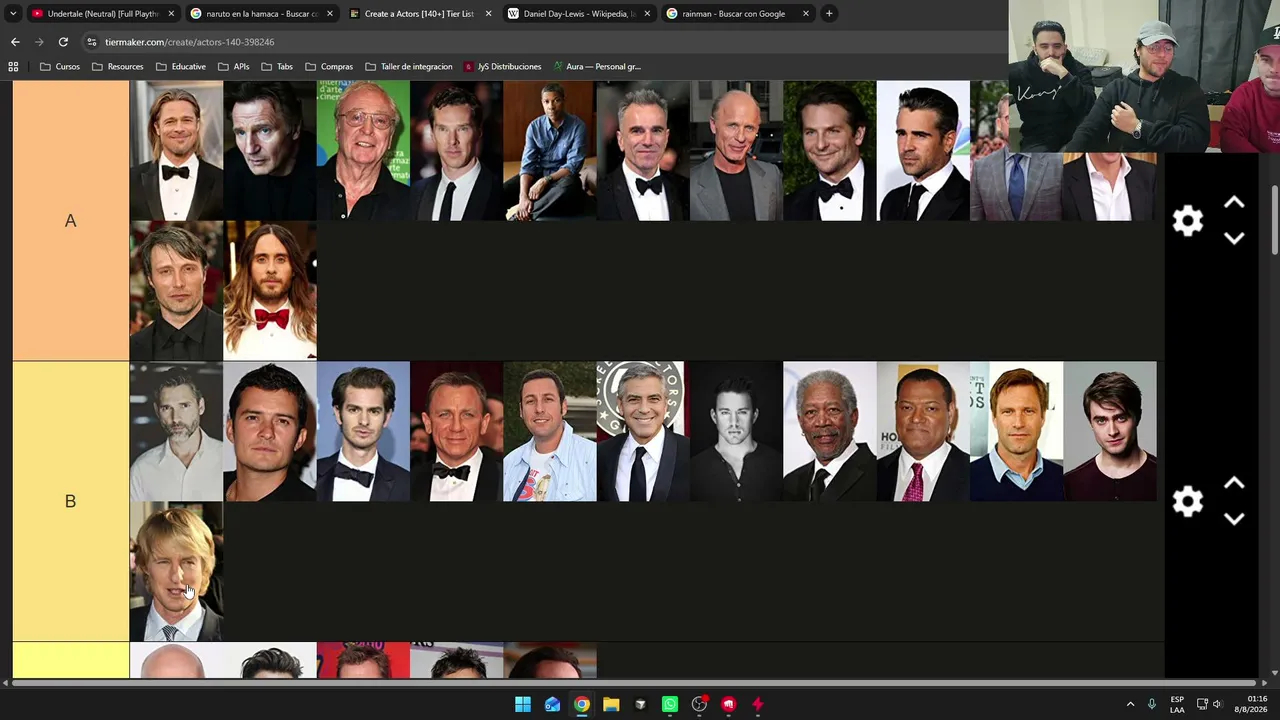Click the orange A tier label
The width and height of the screenshot is (1280, 720).
point(71,221)
